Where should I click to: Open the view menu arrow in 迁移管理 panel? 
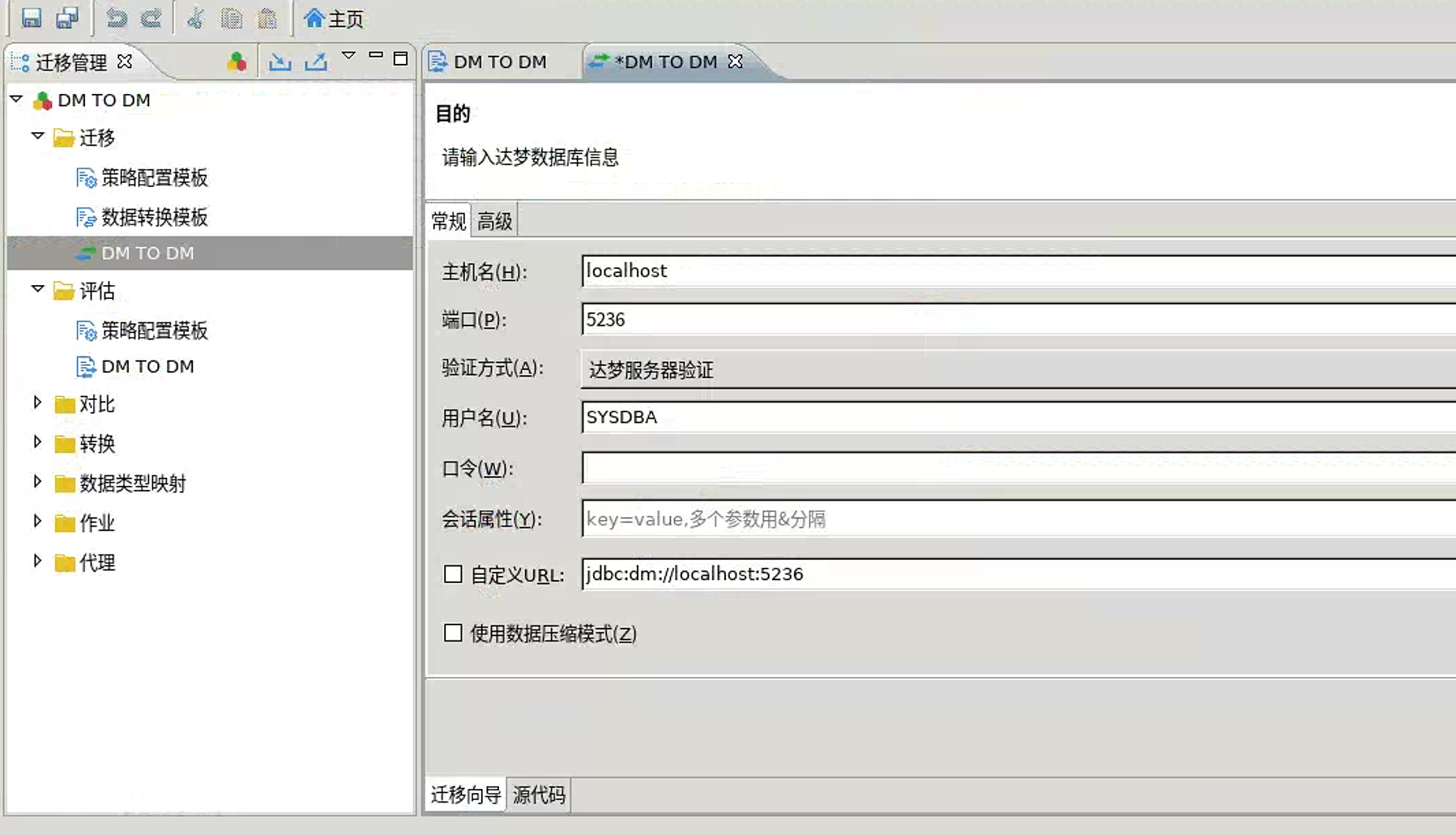click(348, 56)
